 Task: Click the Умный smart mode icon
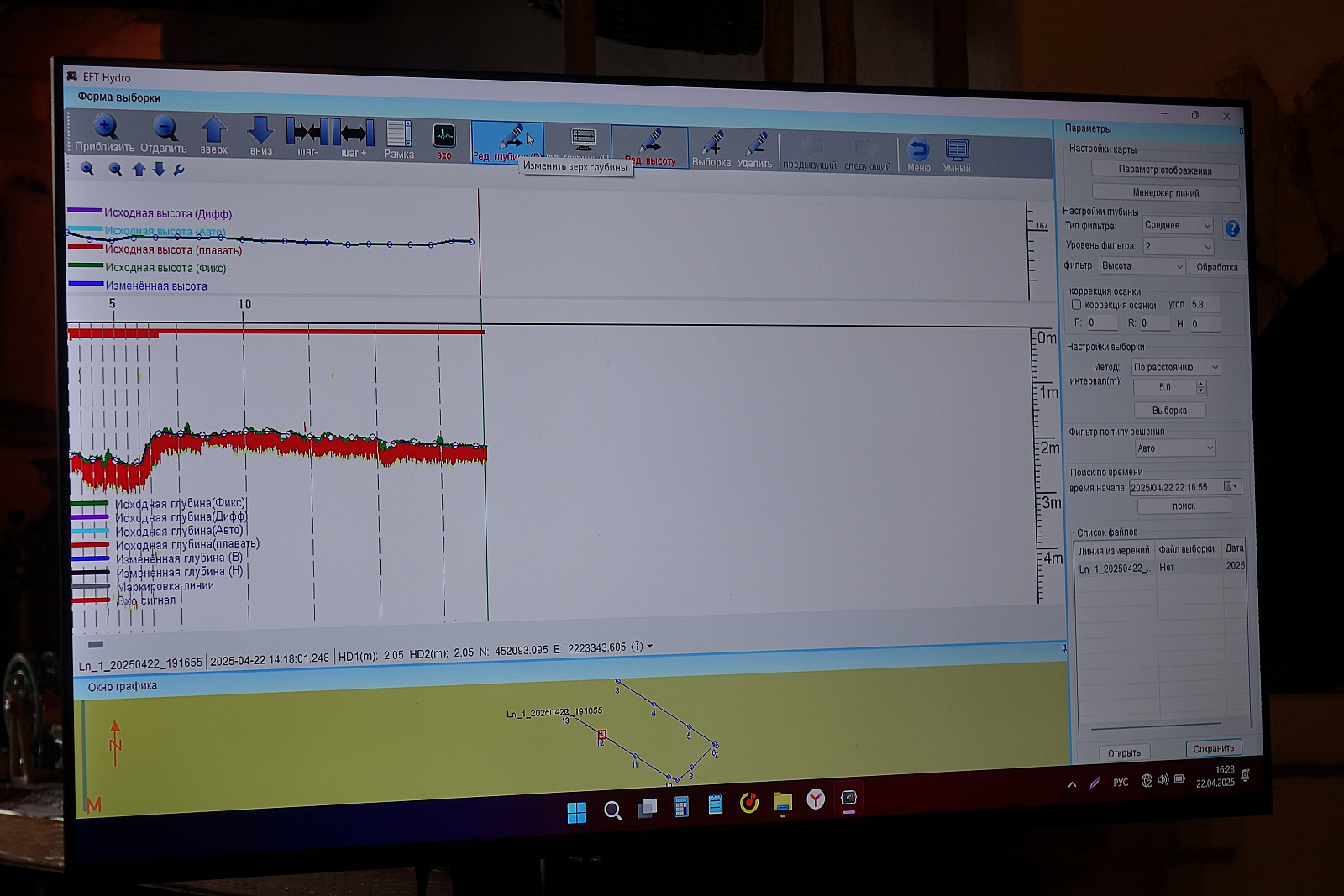pyautogui.click(x=957, y=153)
